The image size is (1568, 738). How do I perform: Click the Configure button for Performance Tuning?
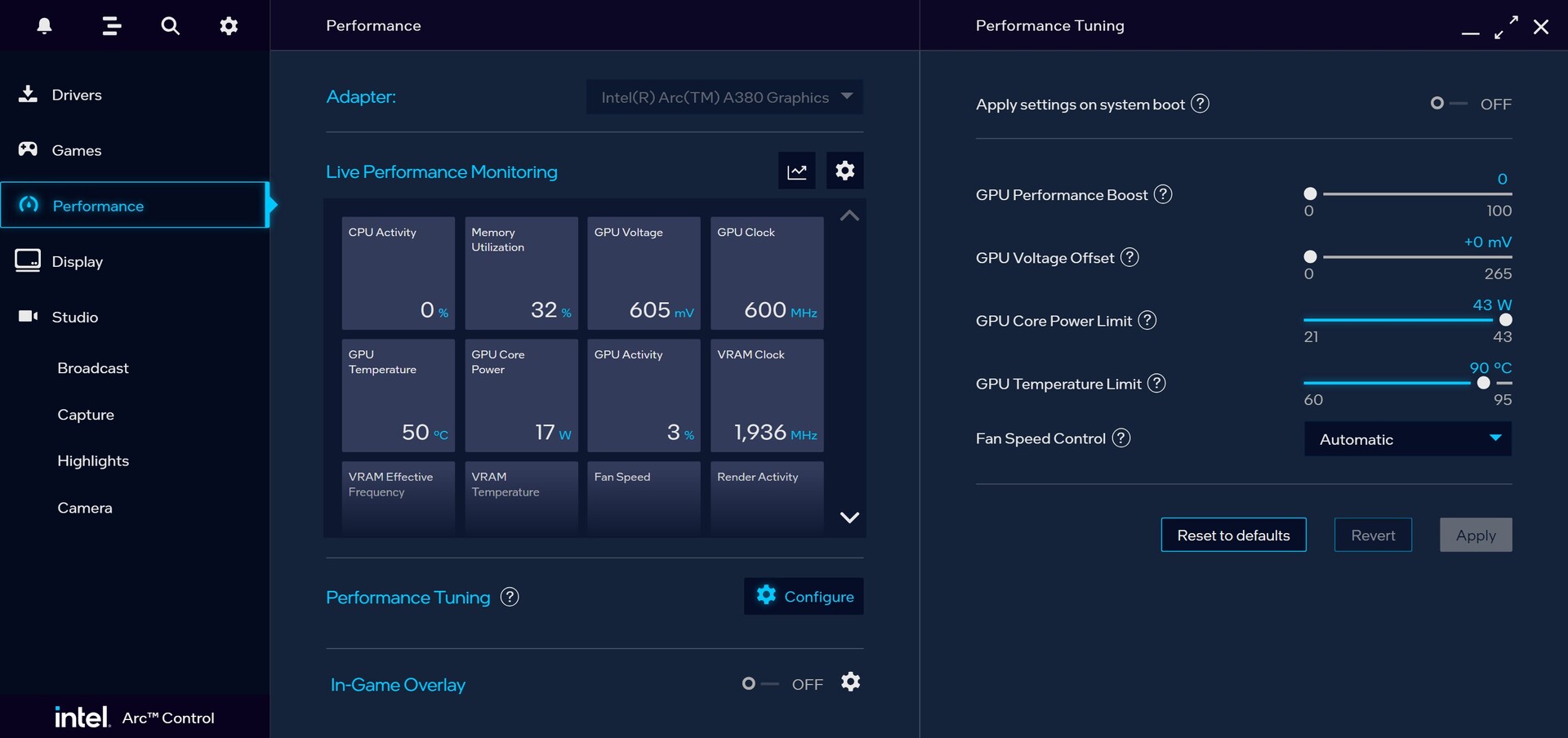pyautogui.click(x=804, y=597)
